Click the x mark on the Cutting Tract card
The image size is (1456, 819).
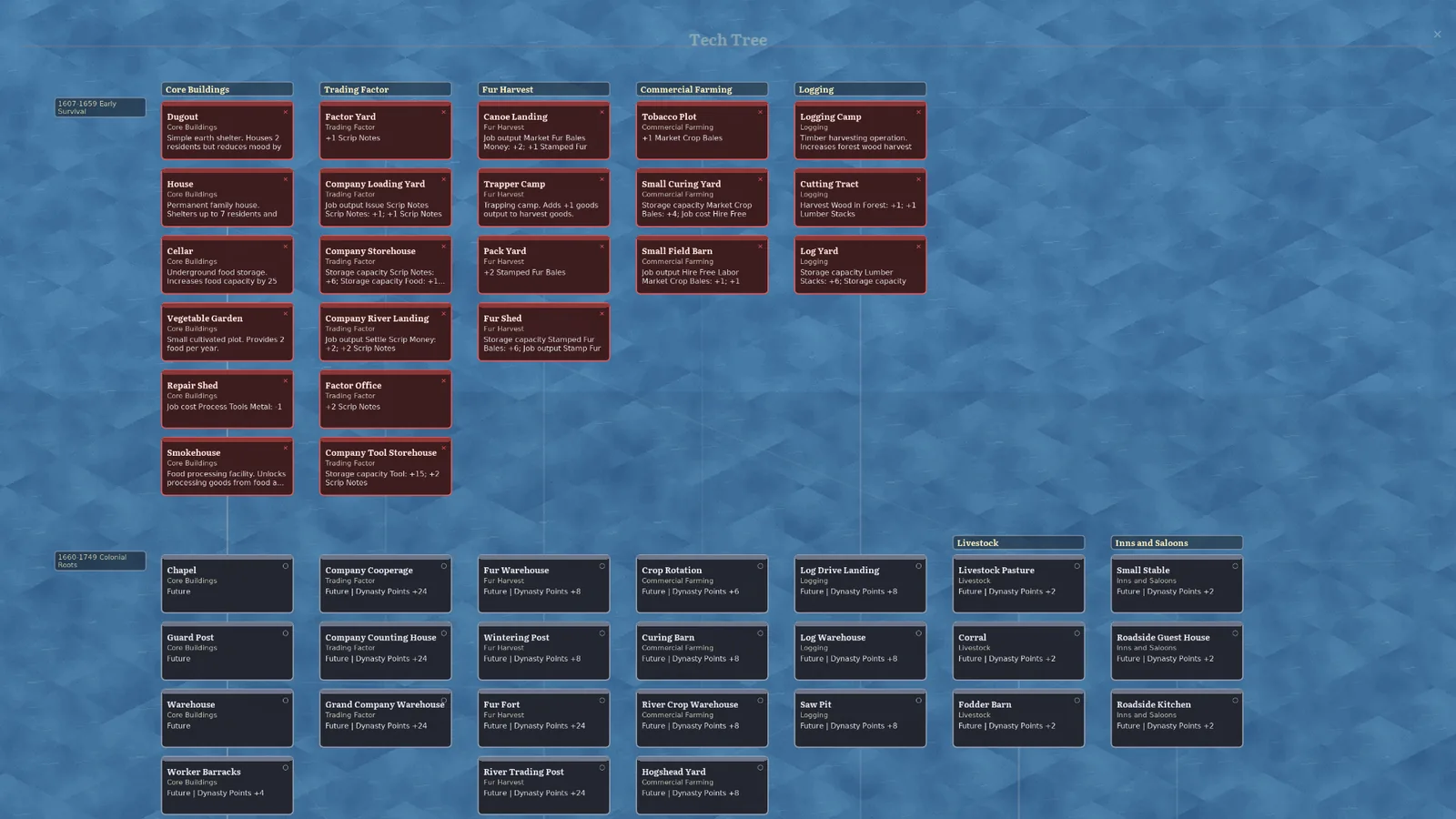pos(919,179)
